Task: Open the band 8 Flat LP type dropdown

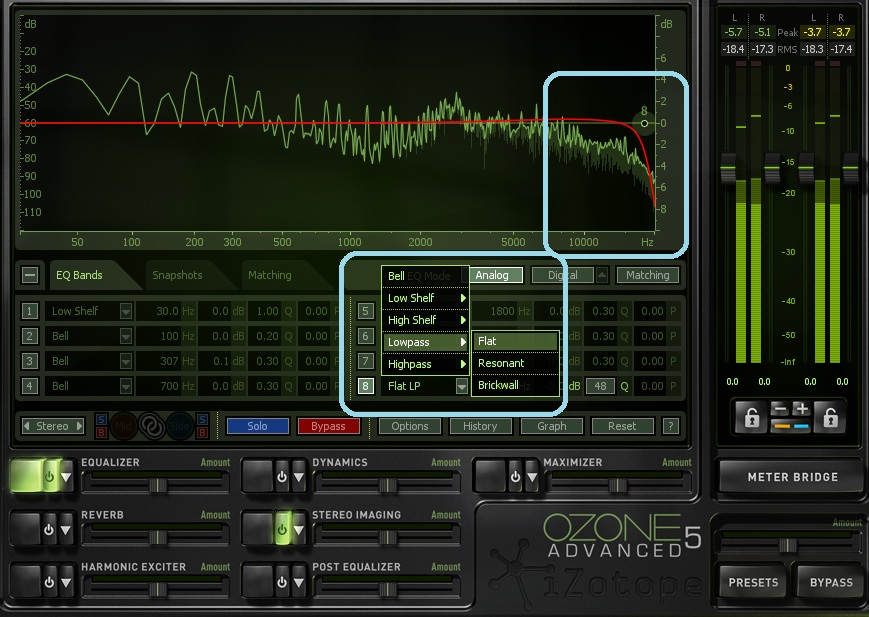Action: pyautogui.click(x=462, y=386)
